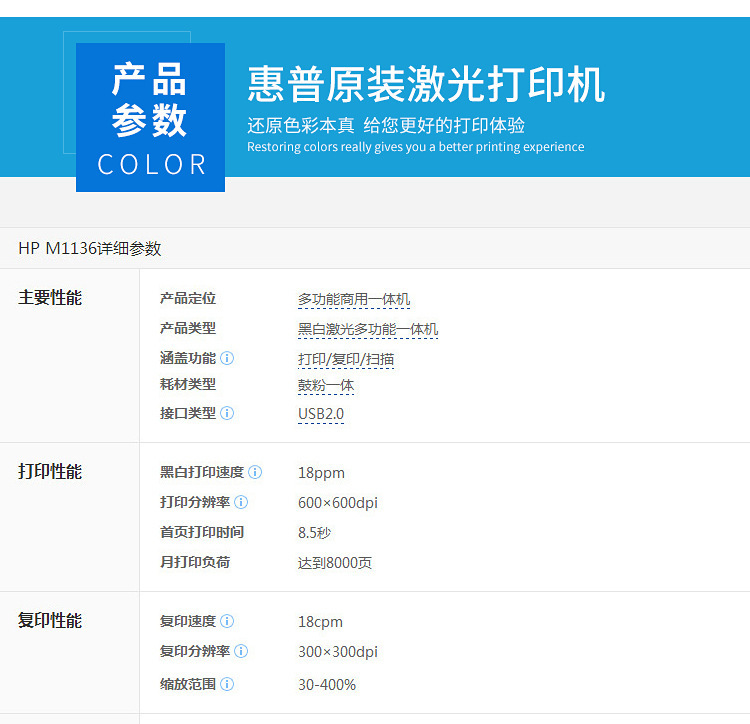Click the 惠普原装激光打印机 banner title
This screenshot has height=724, width=750.
tap(426, 85)
